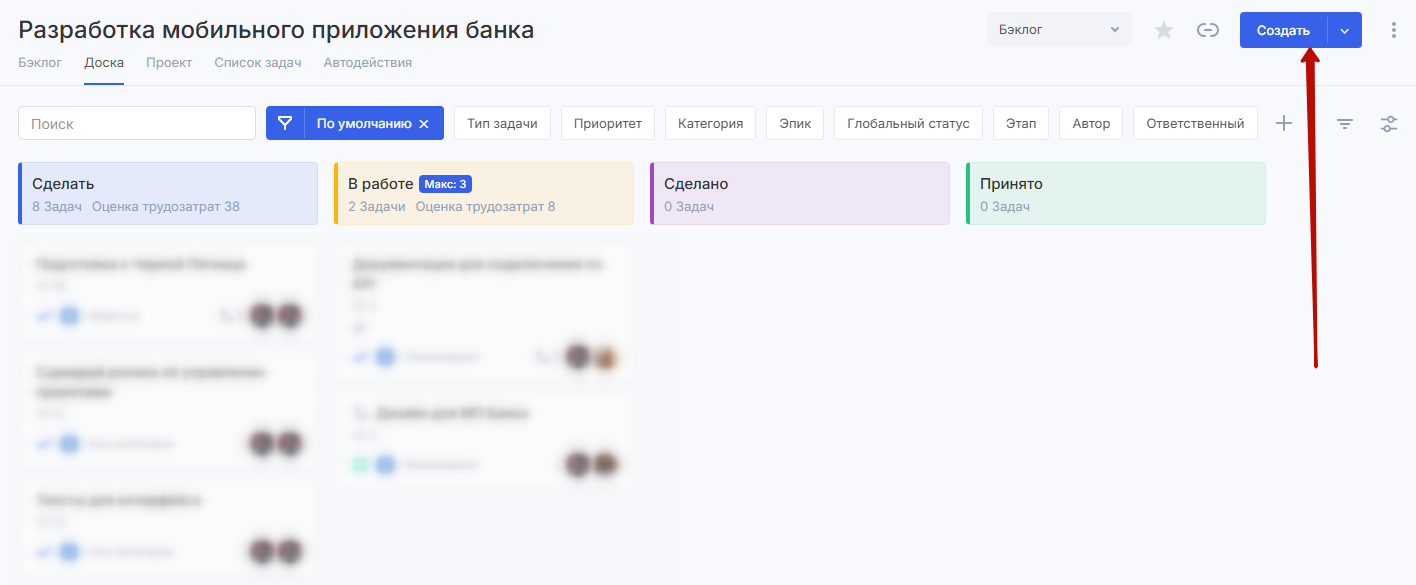Open the three-dot more options menu
This screenshot has width=1416, height=585.
pos(1394,30)
